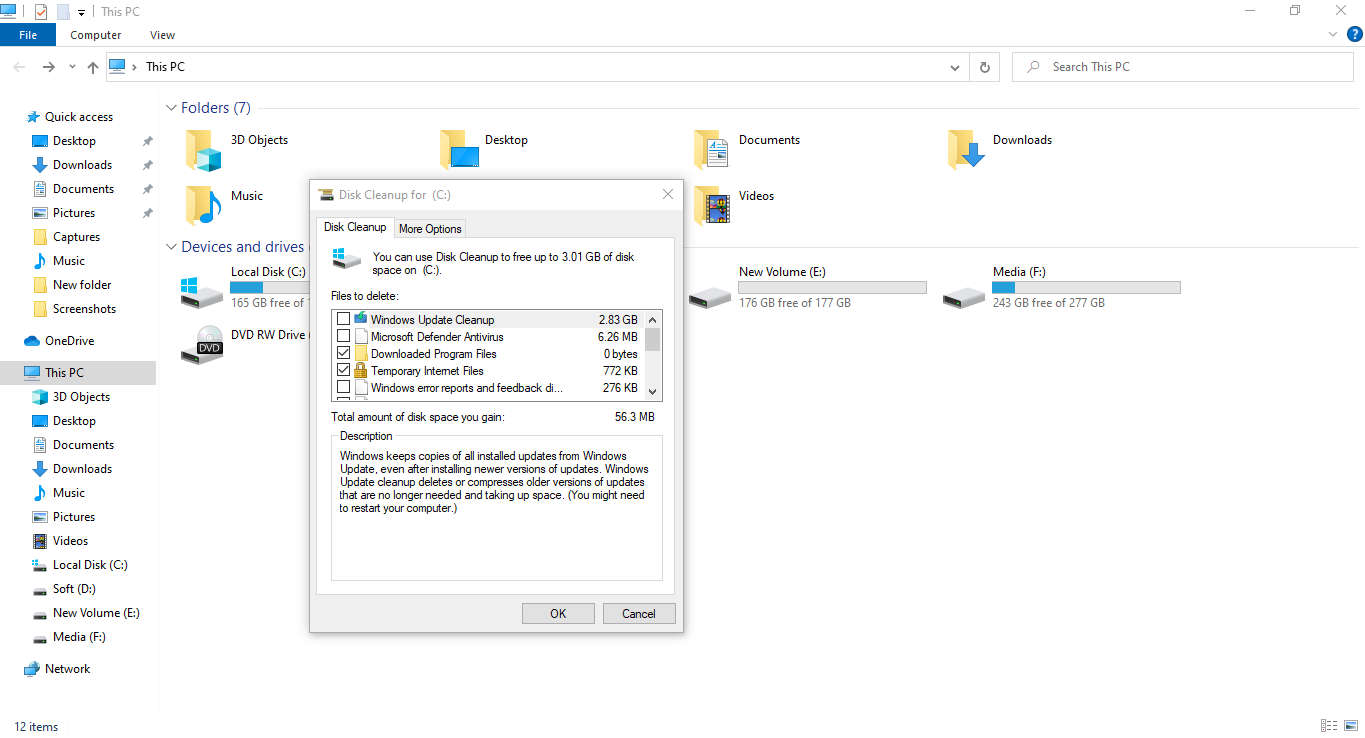Open 3D Objects in the navigation pane
Viewport: 1365px width, 738px height.
click(x=70, y=397)
